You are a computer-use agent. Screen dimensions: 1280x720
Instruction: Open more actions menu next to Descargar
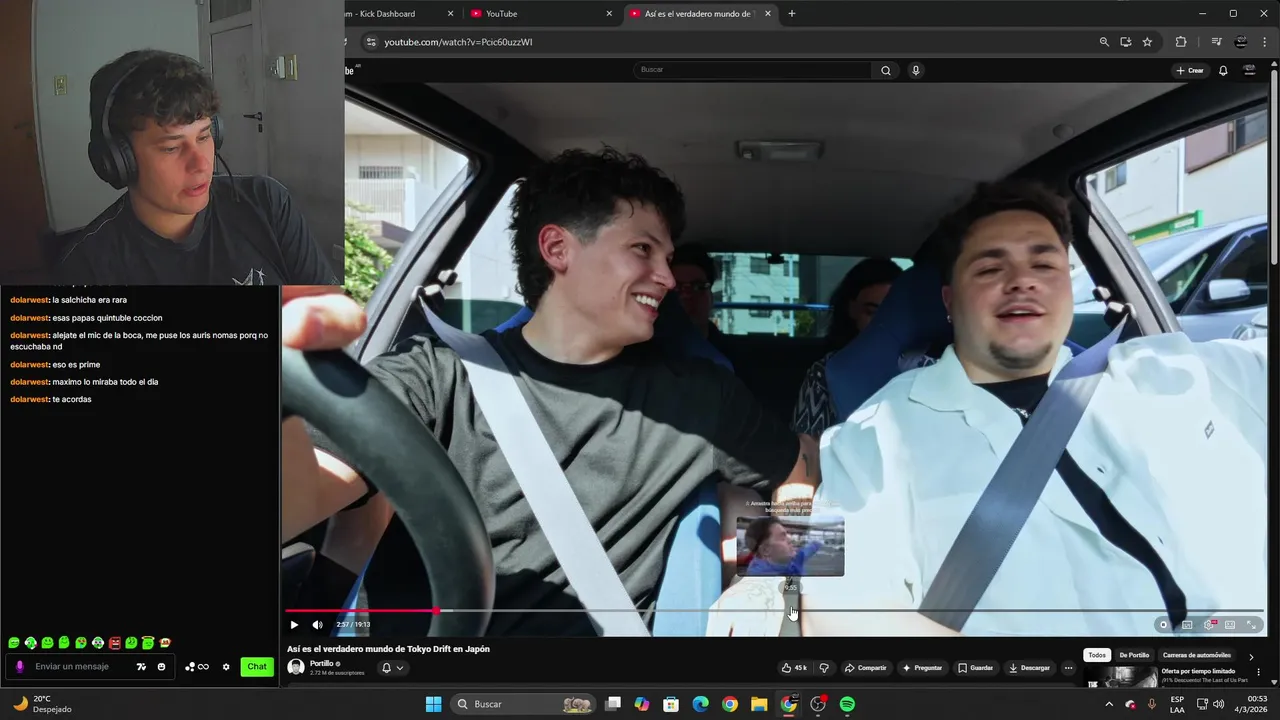(1069, 668)
